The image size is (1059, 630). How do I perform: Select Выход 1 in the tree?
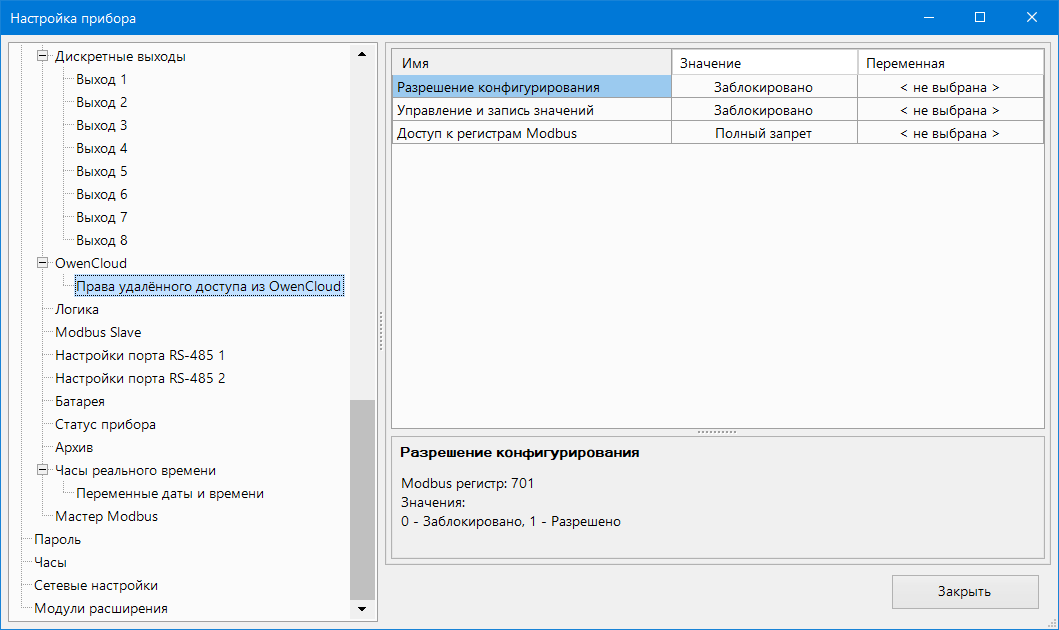[x=101, y=80]
